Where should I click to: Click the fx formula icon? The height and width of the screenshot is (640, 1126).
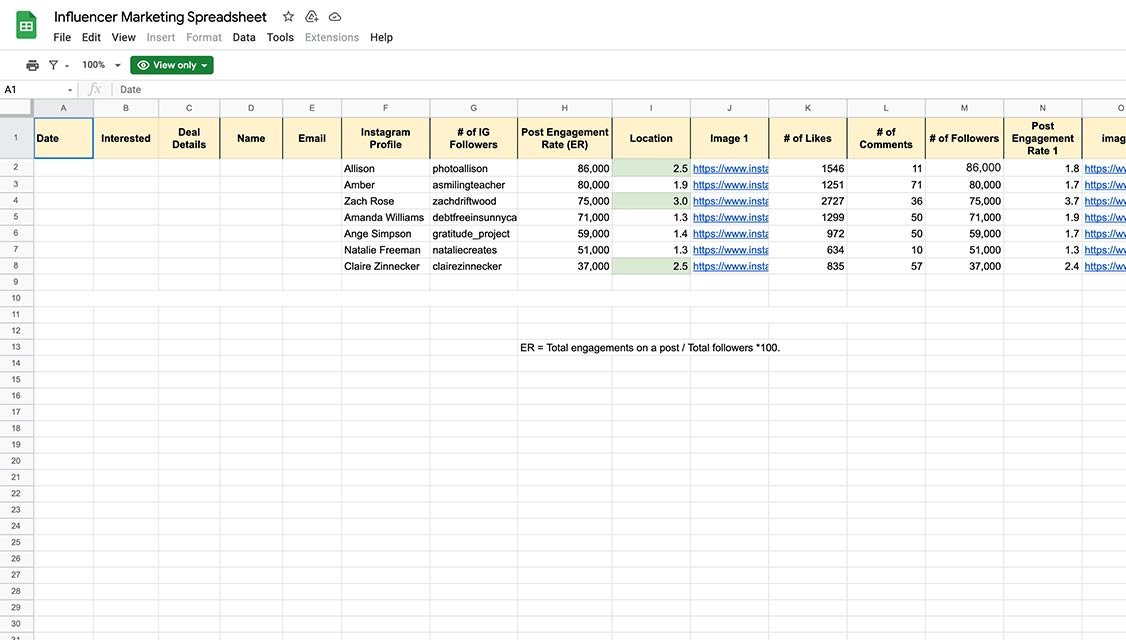[94, 88]
